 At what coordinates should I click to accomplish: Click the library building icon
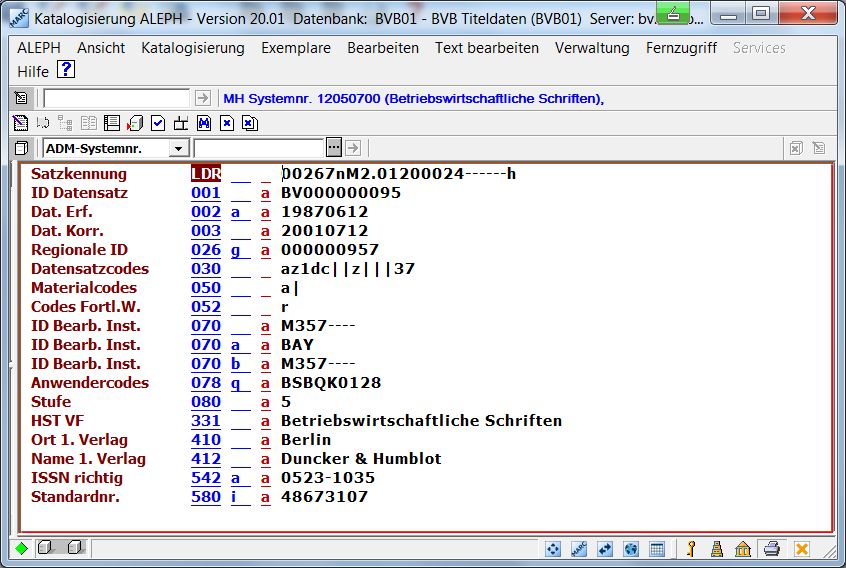[x=743, y=549]
